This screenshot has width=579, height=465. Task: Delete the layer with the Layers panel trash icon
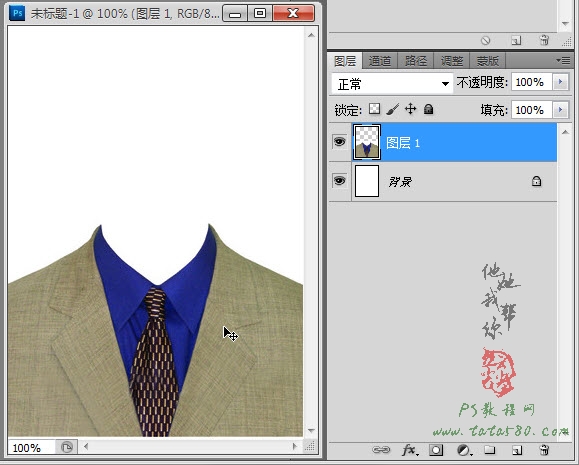[x=544, y=450]
